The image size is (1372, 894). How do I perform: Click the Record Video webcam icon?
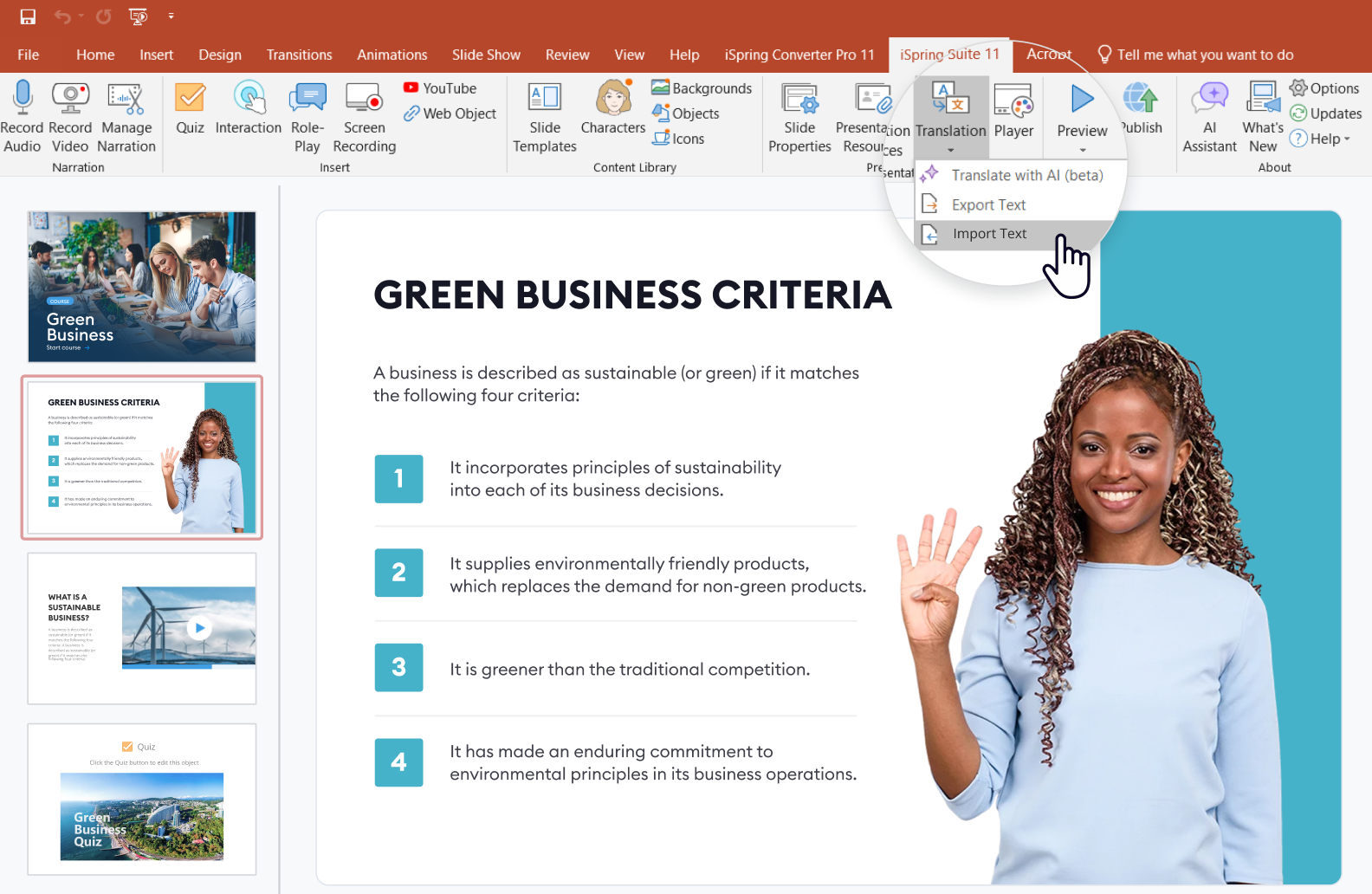pos(70,98)
